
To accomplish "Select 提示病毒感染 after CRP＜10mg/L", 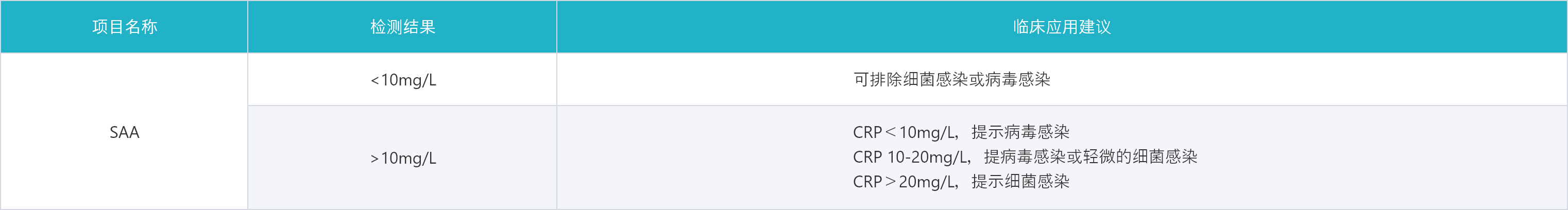I will tap(1020, 132).
